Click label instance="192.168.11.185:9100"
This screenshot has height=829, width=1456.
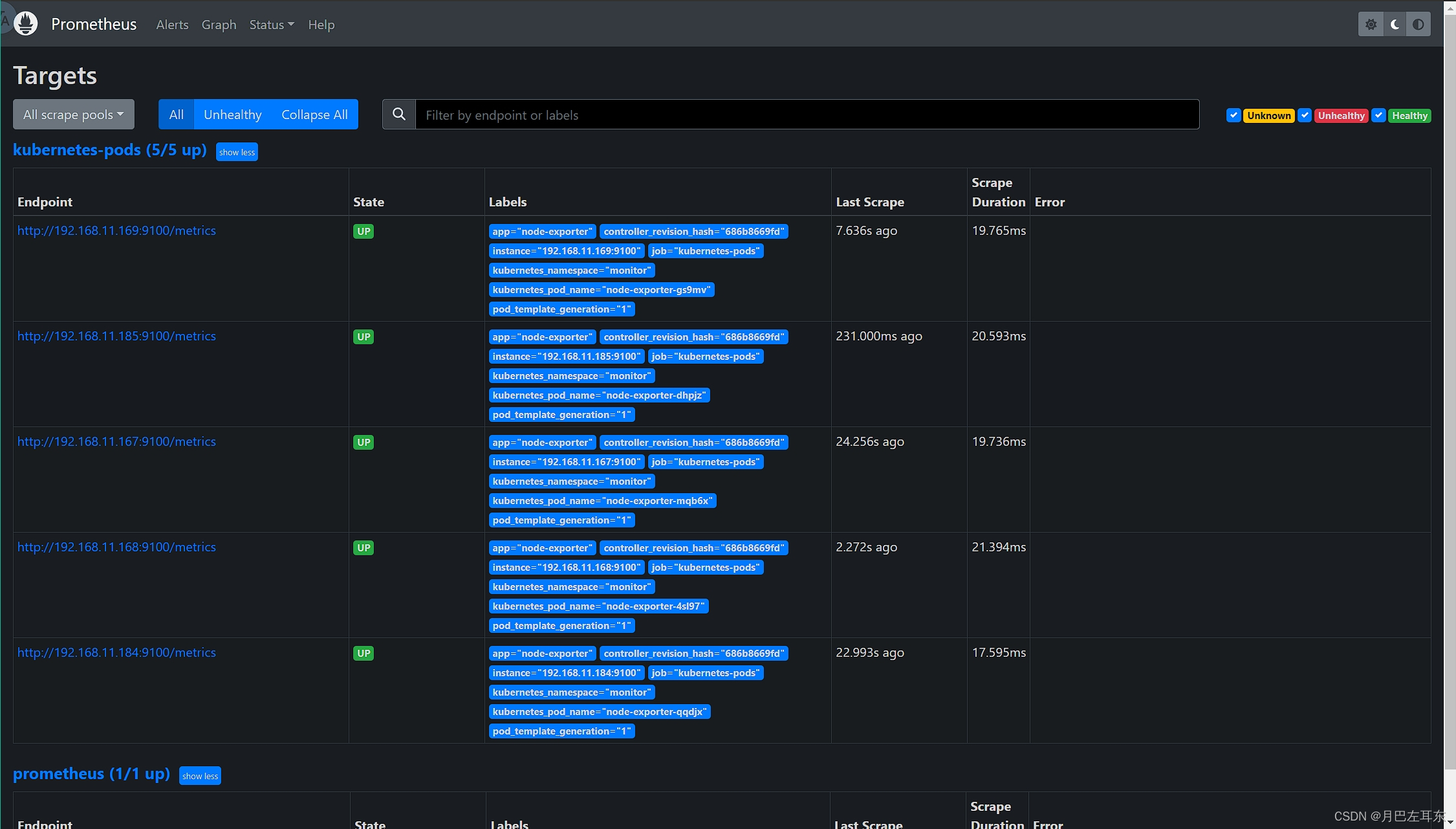[x=566, y=357]
